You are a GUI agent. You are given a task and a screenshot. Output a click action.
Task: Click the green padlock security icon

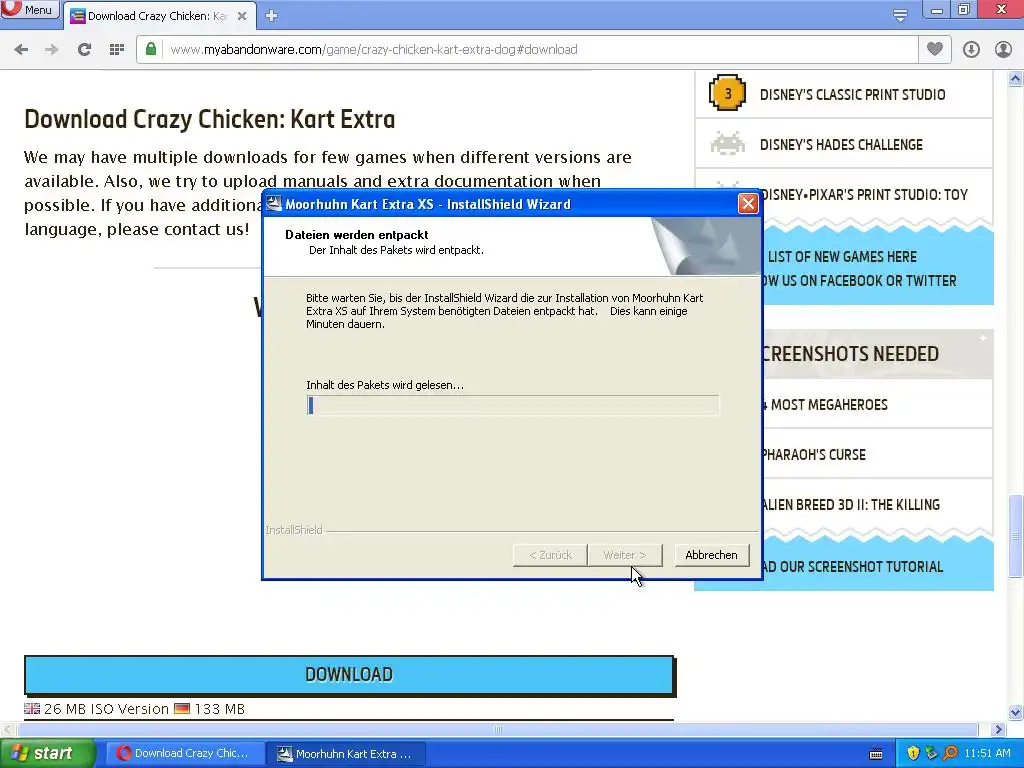tap(151, 49)
